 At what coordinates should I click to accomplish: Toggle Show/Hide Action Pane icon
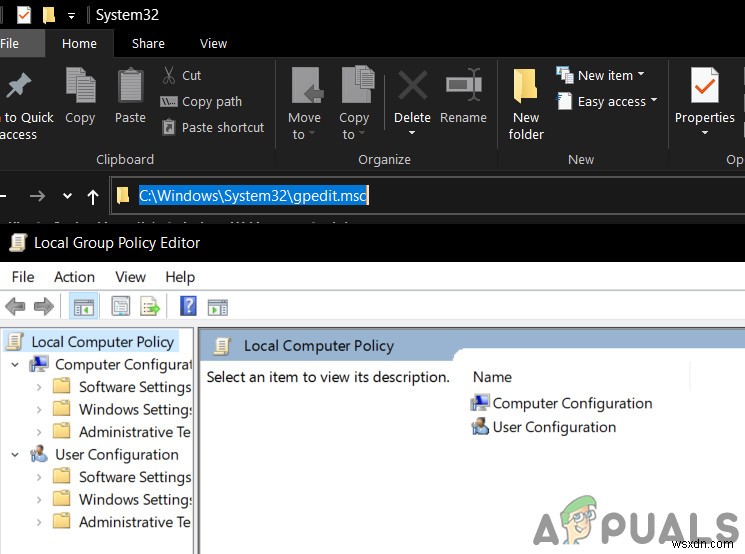tap(218, 307)
